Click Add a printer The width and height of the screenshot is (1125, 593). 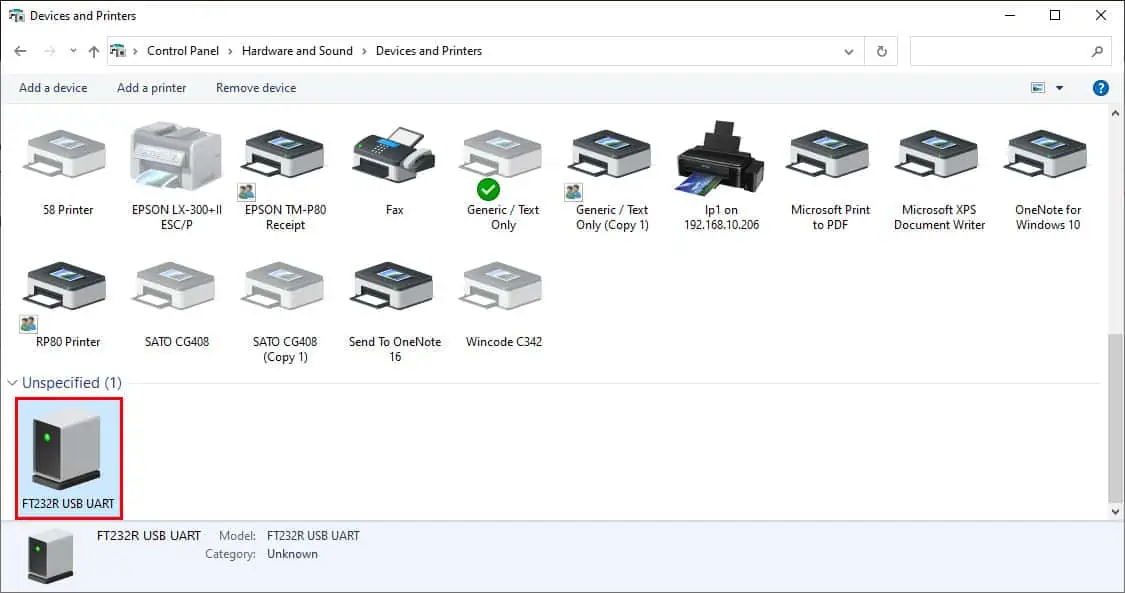pos(151,88)
